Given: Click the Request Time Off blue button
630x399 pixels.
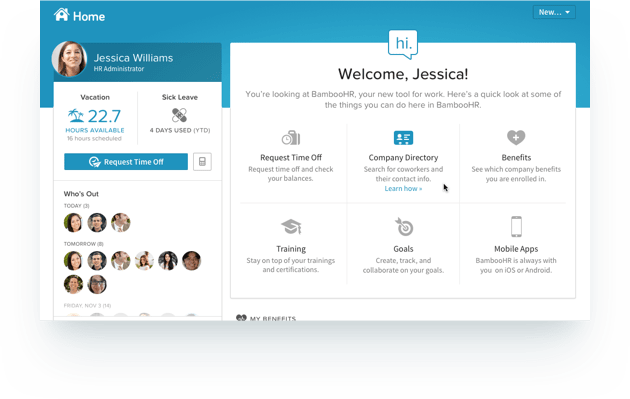Looking at the screenshot, I should point(126,162).
